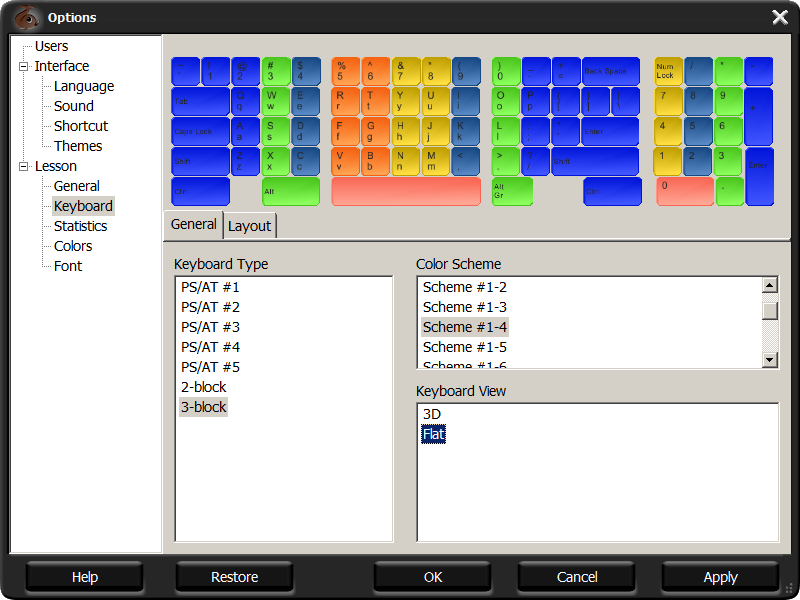Switch to the Layout tab

click(x=249, y=226)
